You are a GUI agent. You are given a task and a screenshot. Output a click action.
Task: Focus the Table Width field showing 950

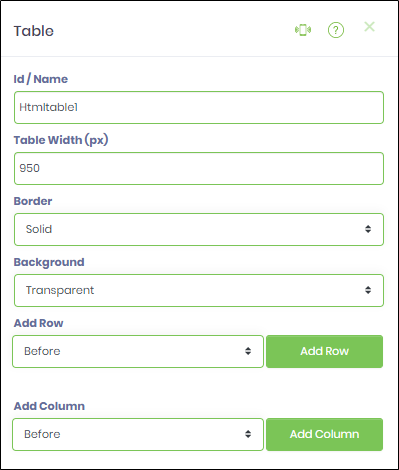(199, 168)
